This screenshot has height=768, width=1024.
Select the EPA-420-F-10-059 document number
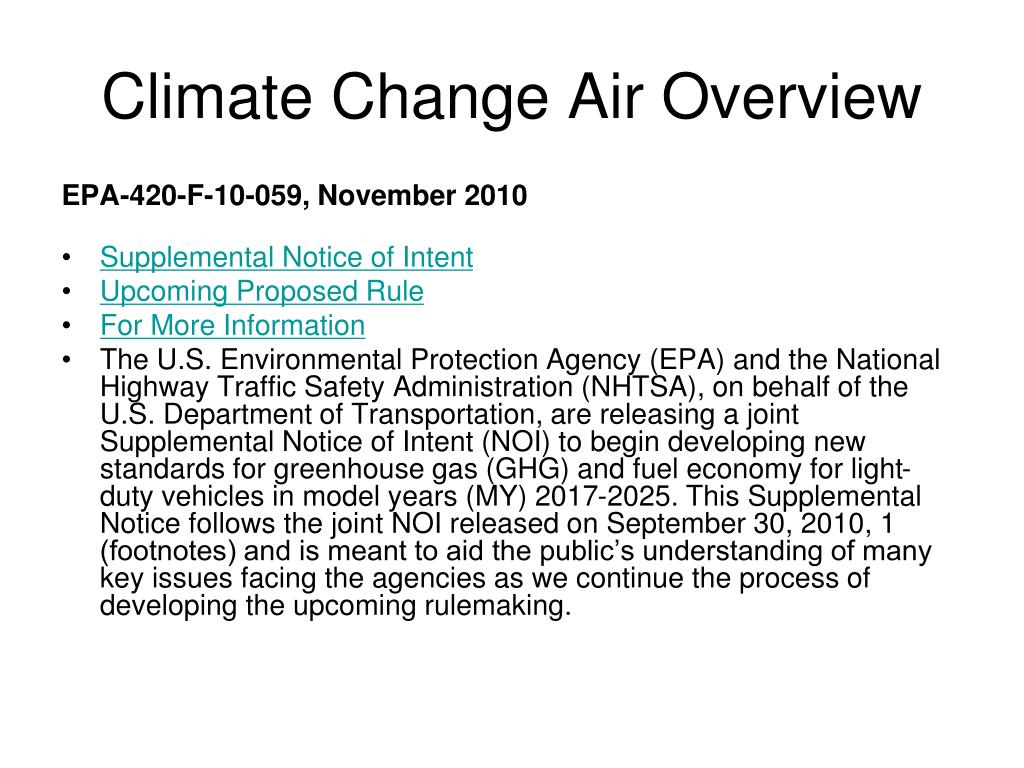(x=182, y=196)
